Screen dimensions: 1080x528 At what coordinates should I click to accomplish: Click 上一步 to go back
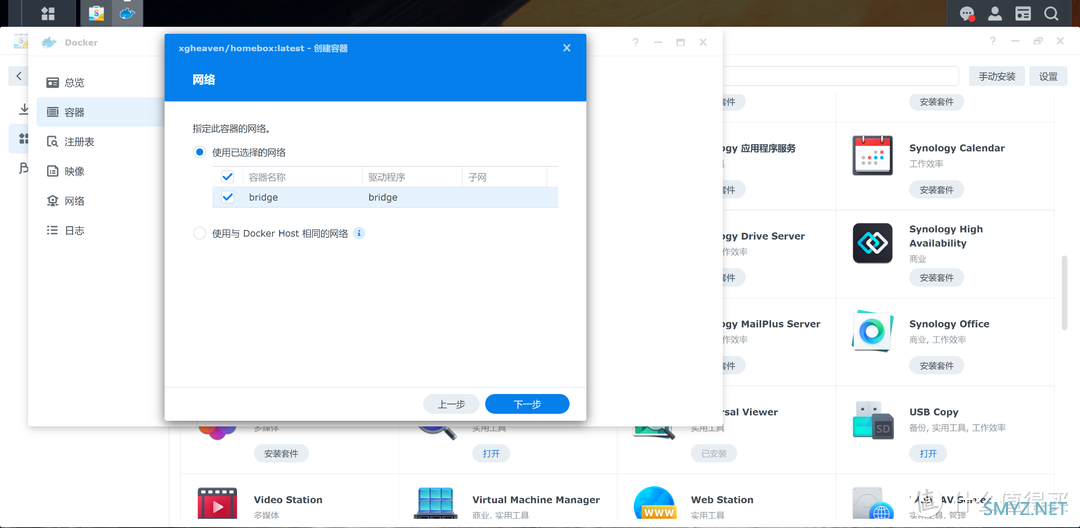tap(451, 404)
